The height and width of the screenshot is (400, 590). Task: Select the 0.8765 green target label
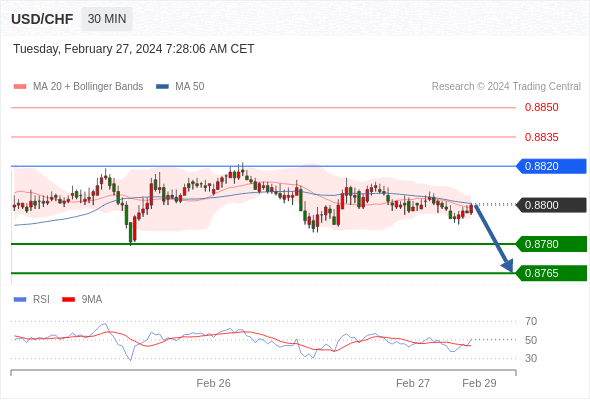click(551, 273)
